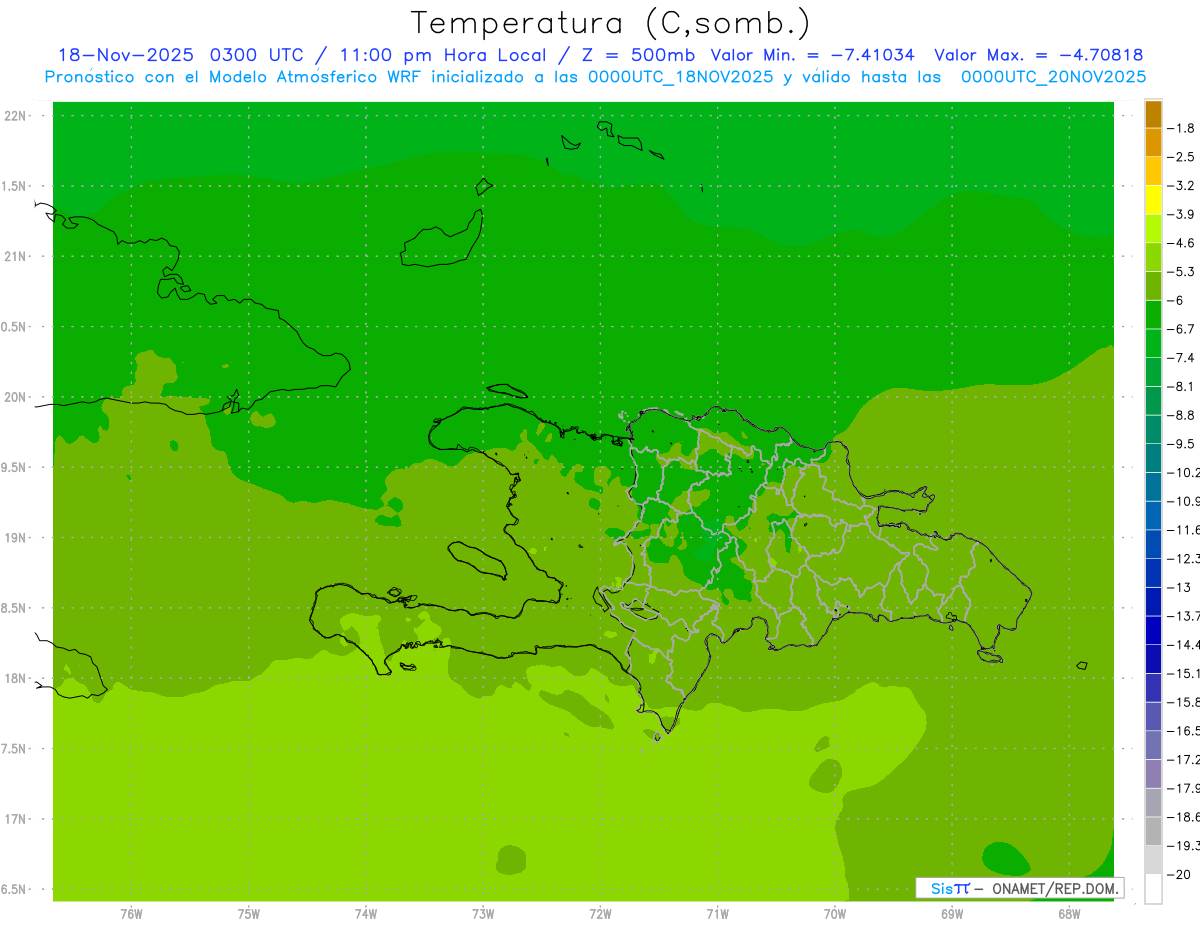Viewport: 1200px width, 927px height.
Task: Click the "17N" latitude label
Action: click(15, 819)
